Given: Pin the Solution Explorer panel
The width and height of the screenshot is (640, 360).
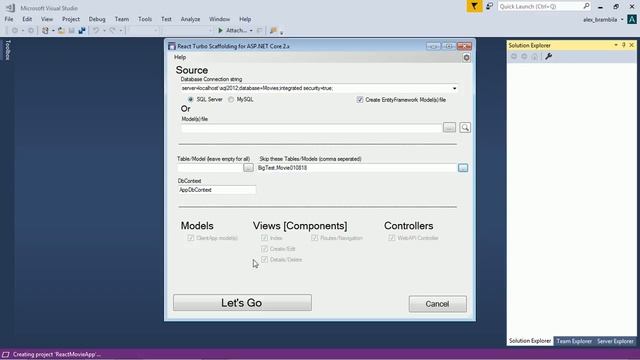Looking at the screenshot, I should [x=624, y=45].
